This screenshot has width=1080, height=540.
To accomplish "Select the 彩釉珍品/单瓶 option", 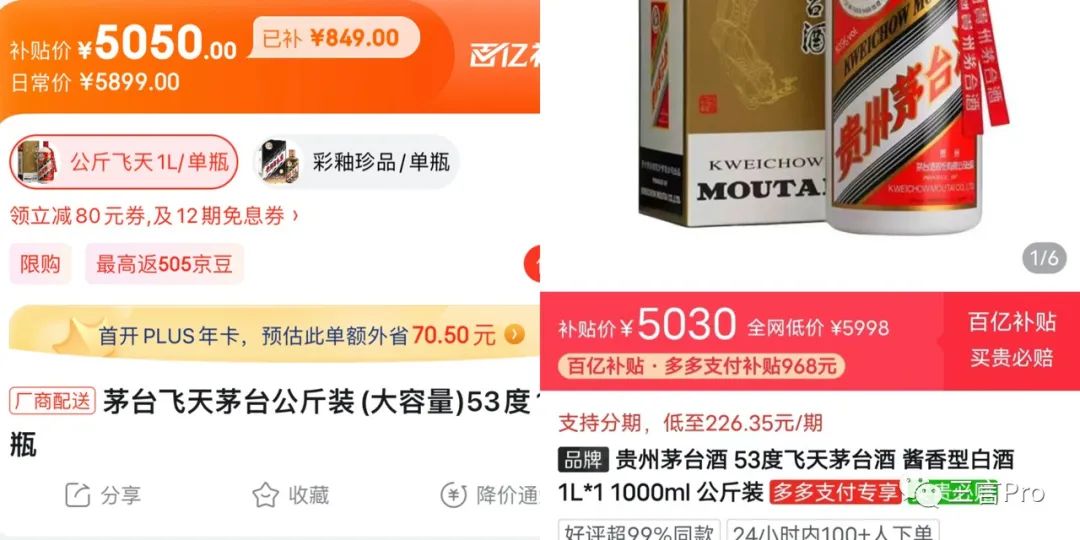I will coord(355,162).
